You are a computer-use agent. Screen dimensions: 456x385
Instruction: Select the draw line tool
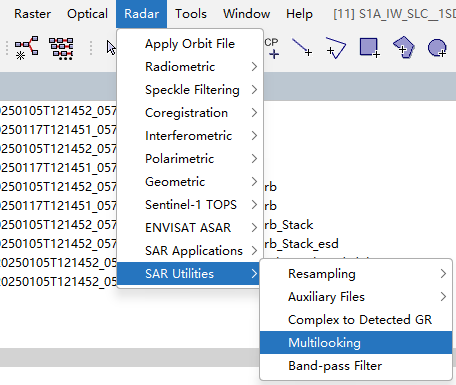[x=302, y=47]
